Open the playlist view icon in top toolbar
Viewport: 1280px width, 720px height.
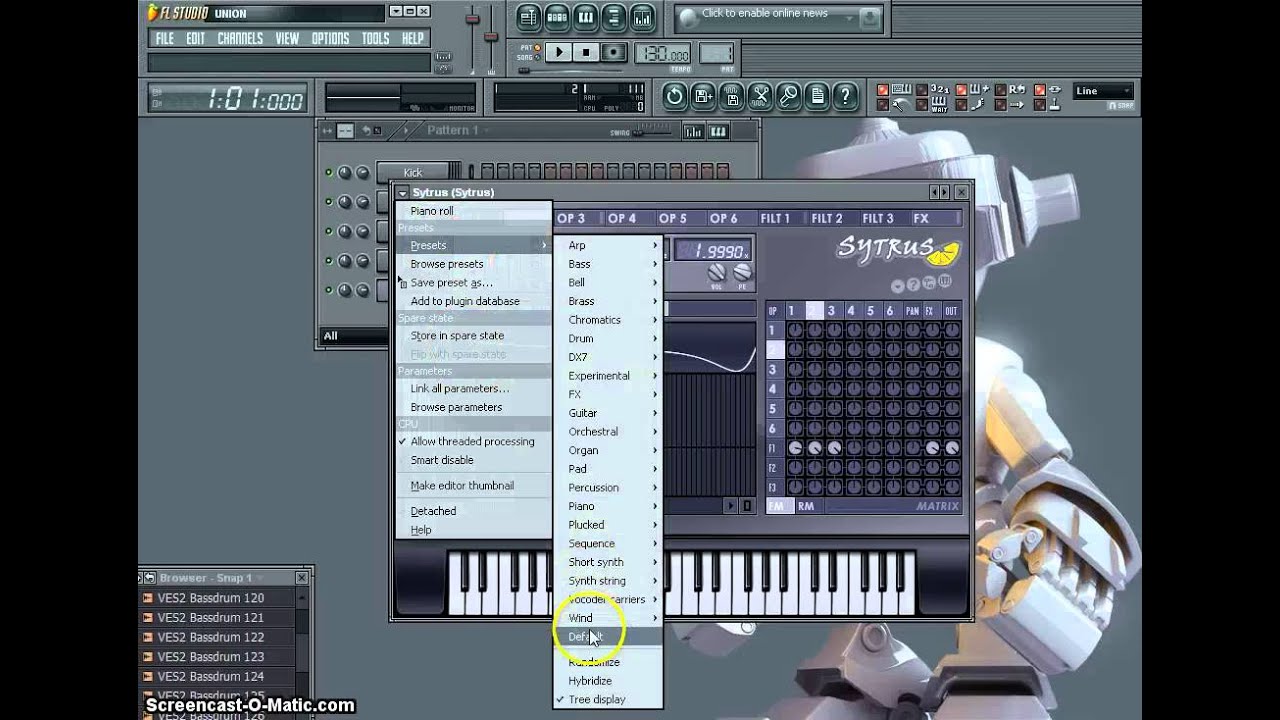[530, 17]
